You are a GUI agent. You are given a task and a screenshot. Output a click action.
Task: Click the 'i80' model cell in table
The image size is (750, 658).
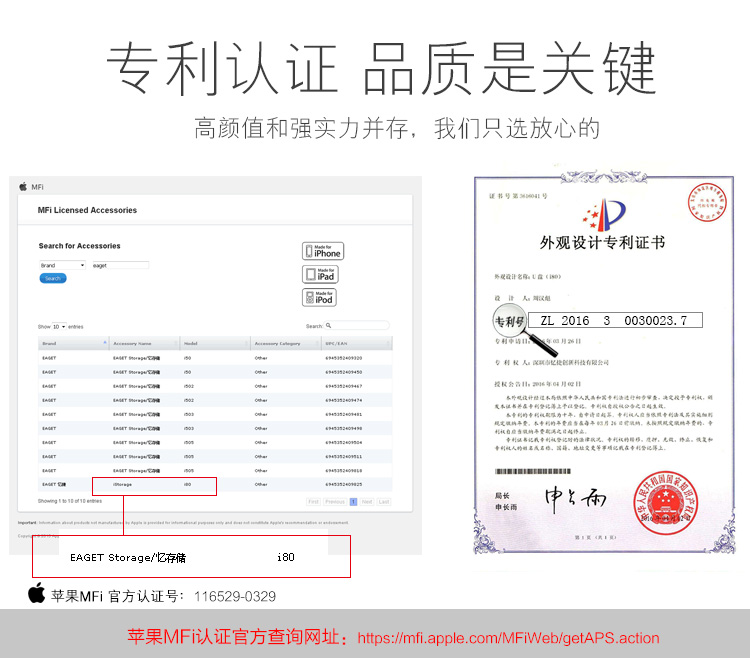(187, 484)
